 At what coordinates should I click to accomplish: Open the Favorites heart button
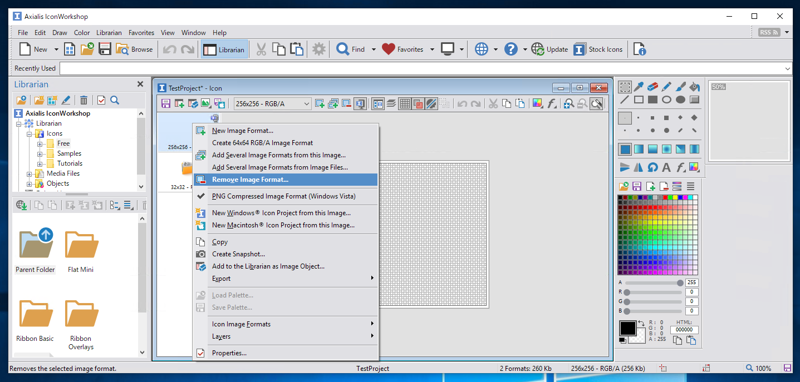pos(403,49)
